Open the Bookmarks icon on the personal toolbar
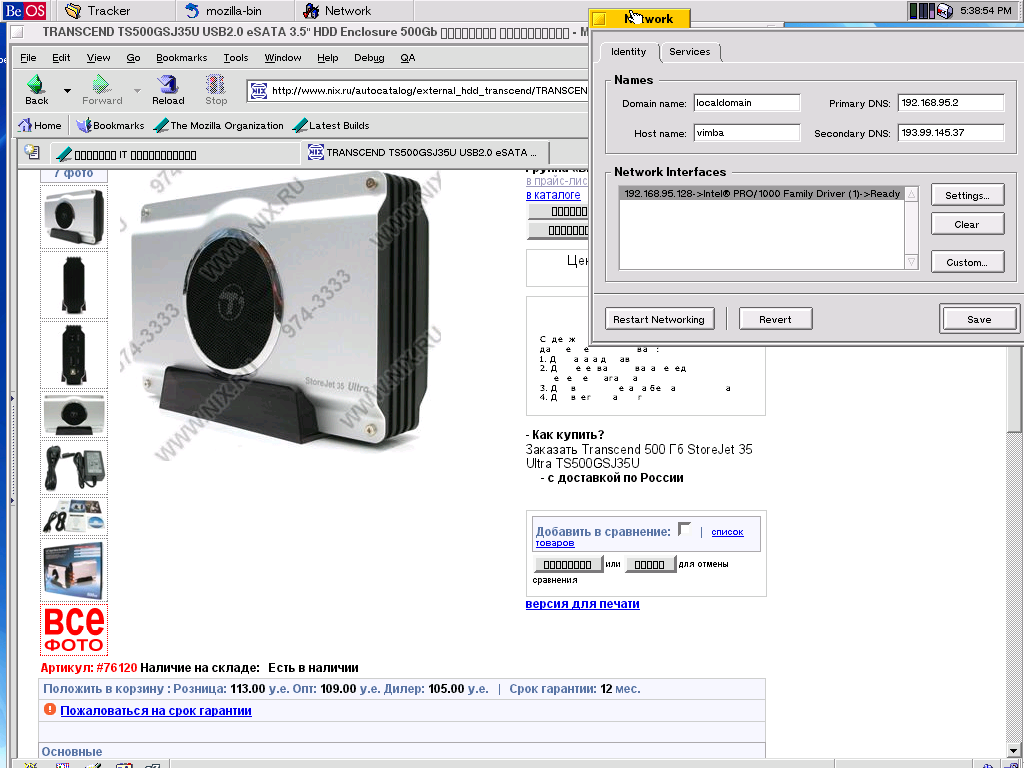Viewport: 1024px width, 768px height. [x=84, y=126]
